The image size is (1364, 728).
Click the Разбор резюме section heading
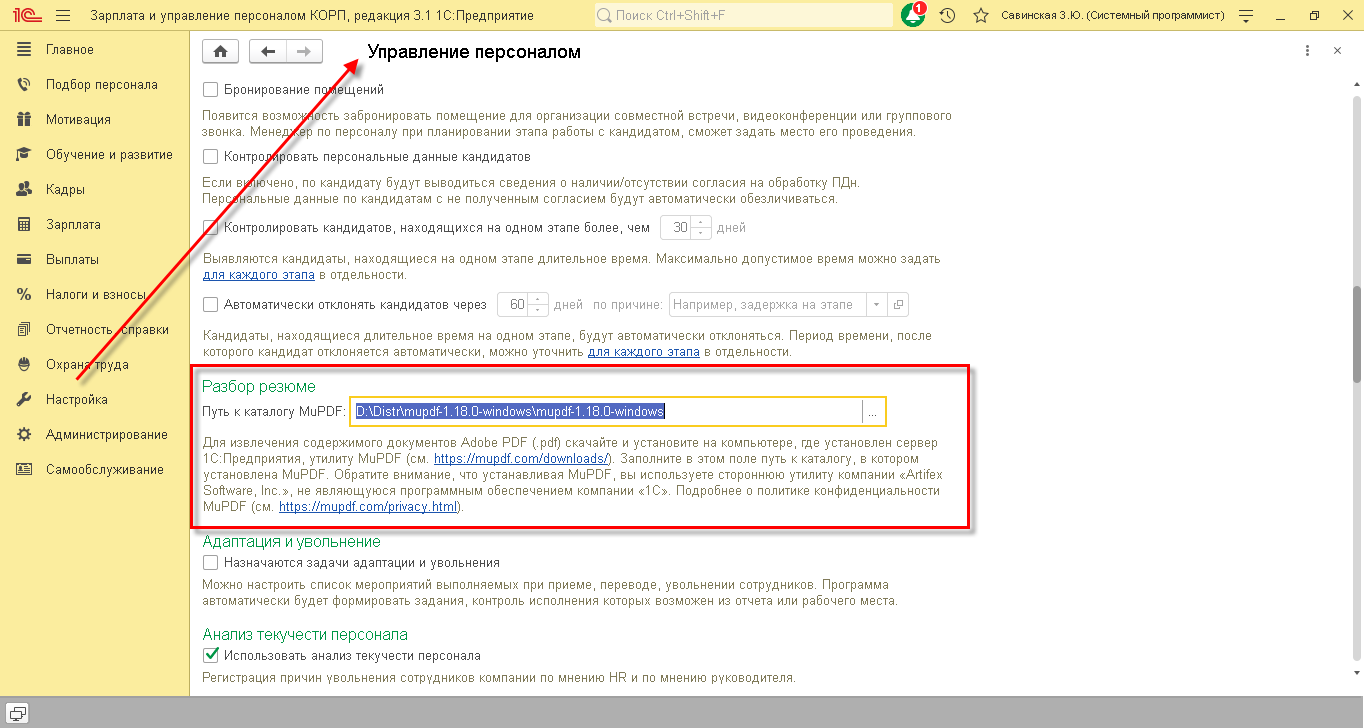[259, 386]
